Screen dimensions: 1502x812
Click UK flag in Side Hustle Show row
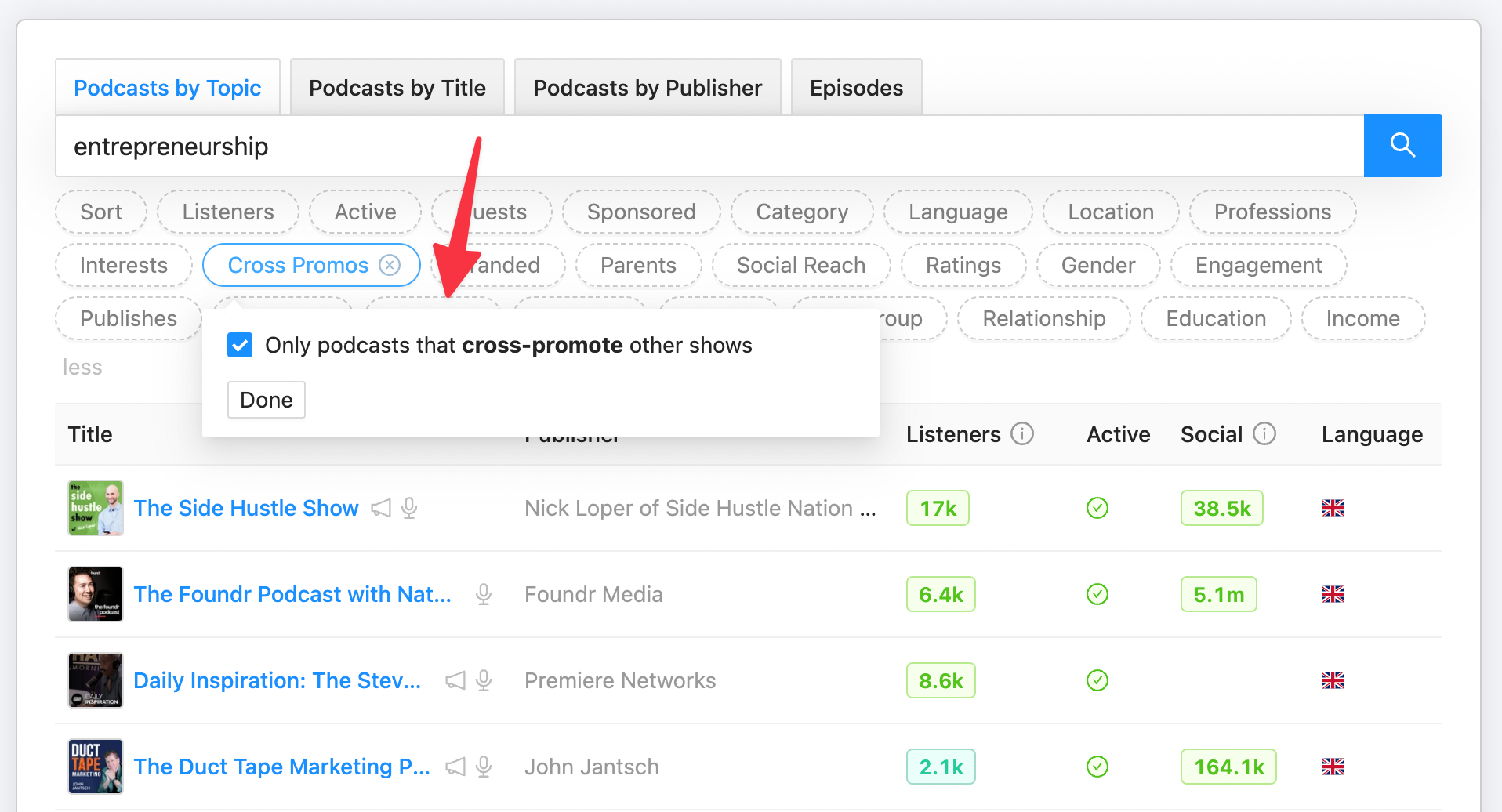[1333, 508]
